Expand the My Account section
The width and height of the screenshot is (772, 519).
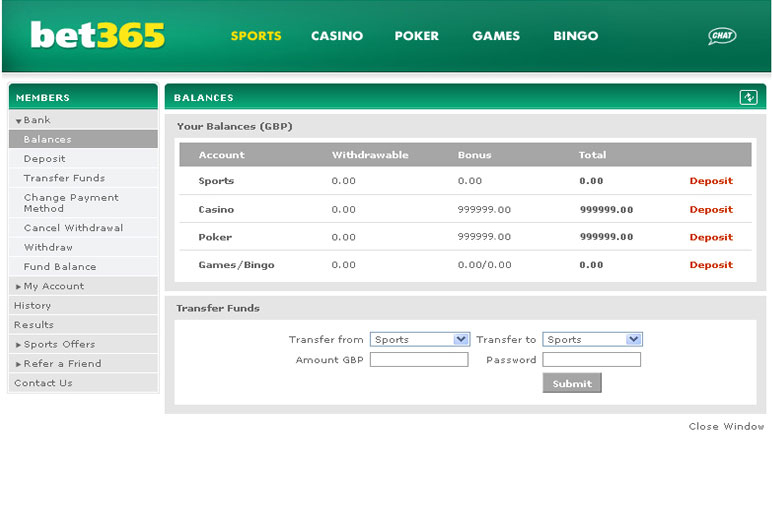83,286
